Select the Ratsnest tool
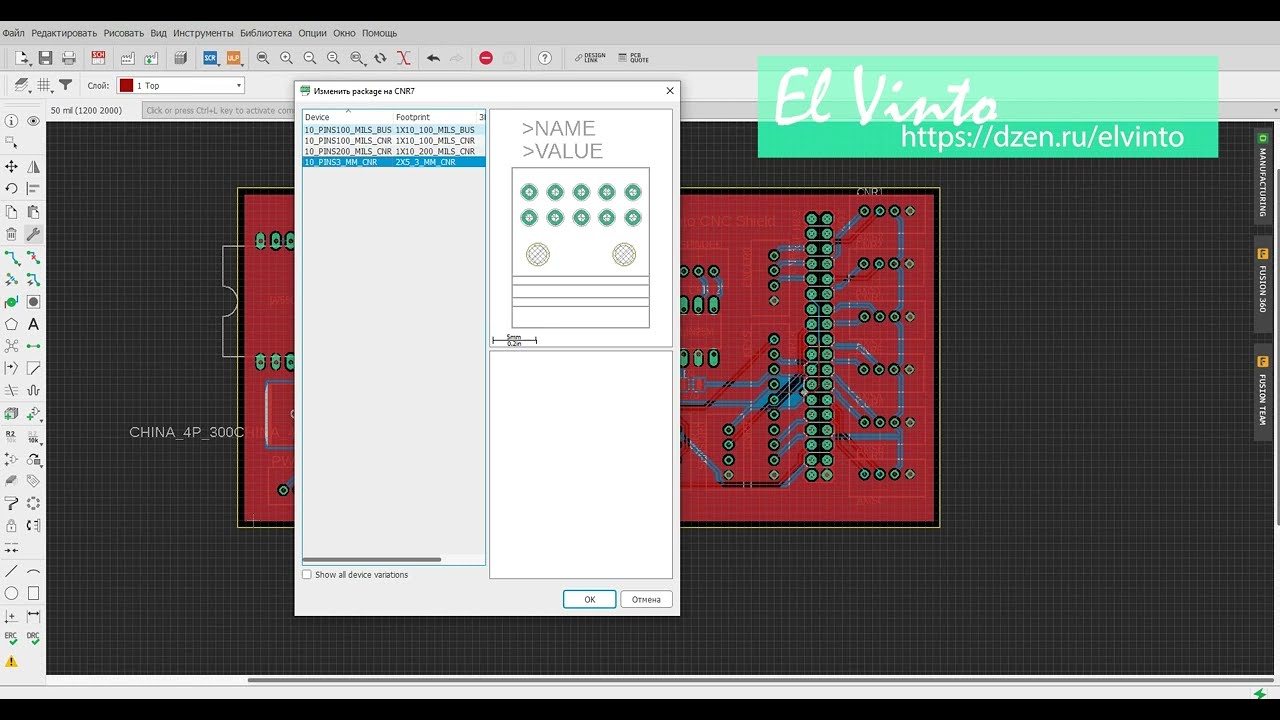Image resolution: width=1280 pixels, height=720 pixels. pyautogui.click(x=11, y=346)
